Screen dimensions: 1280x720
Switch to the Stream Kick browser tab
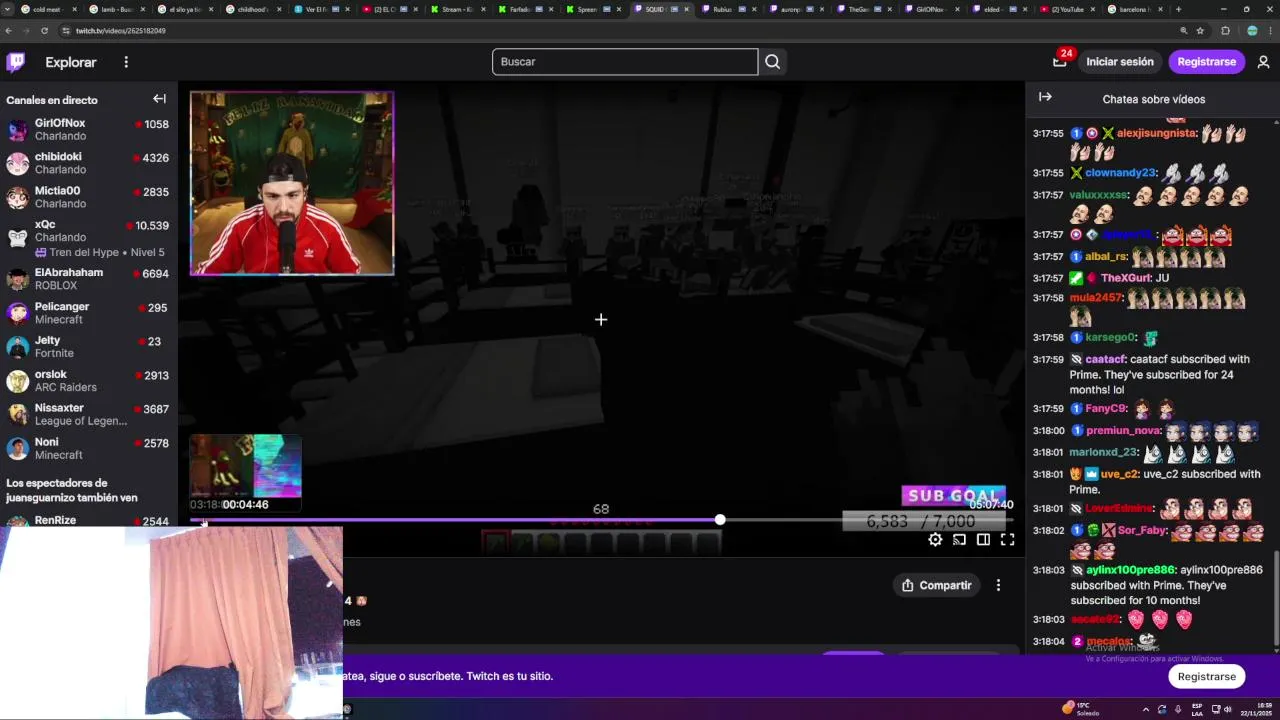point(457,9)
